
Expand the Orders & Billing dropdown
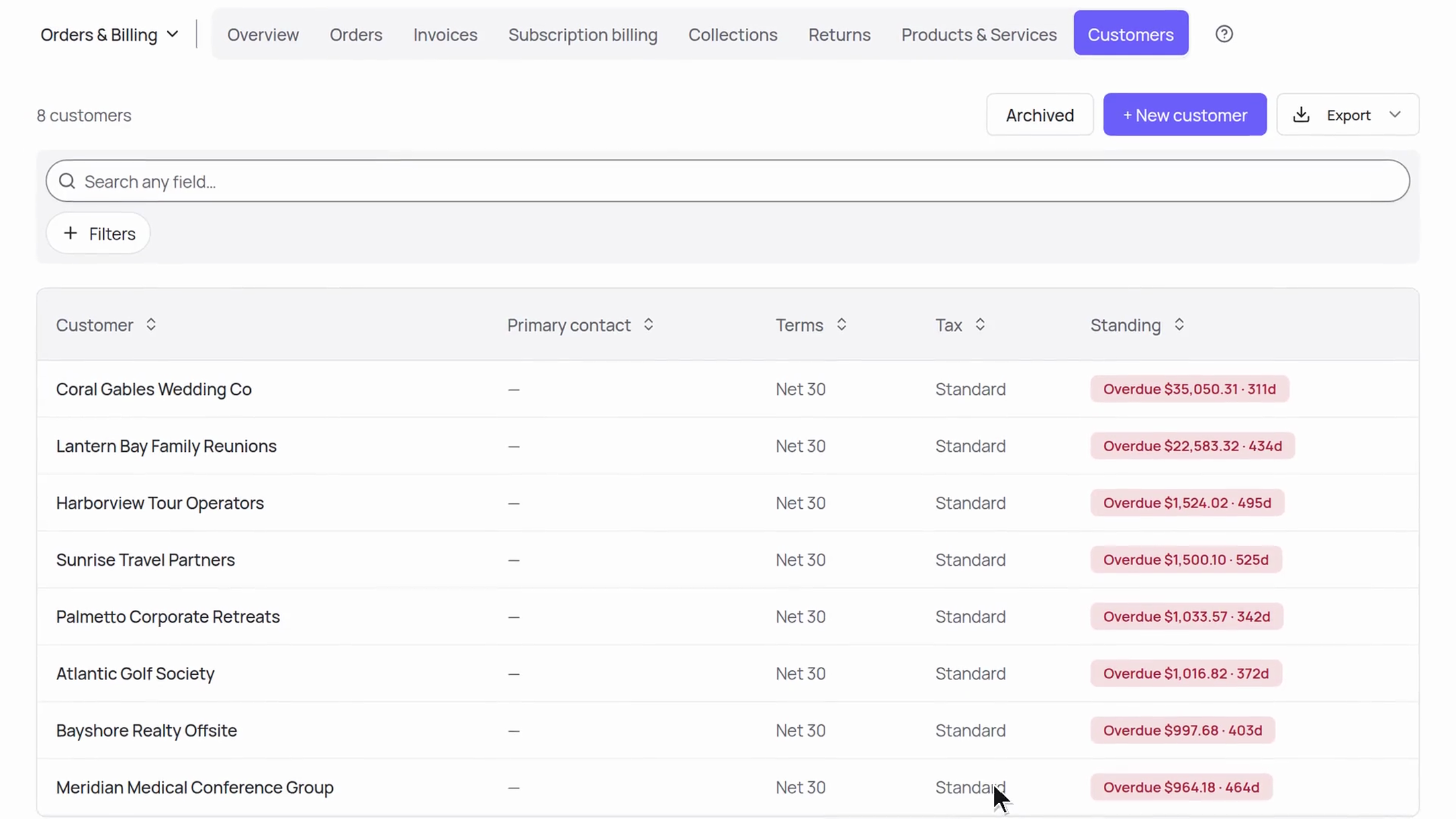[x=109, y=34]
